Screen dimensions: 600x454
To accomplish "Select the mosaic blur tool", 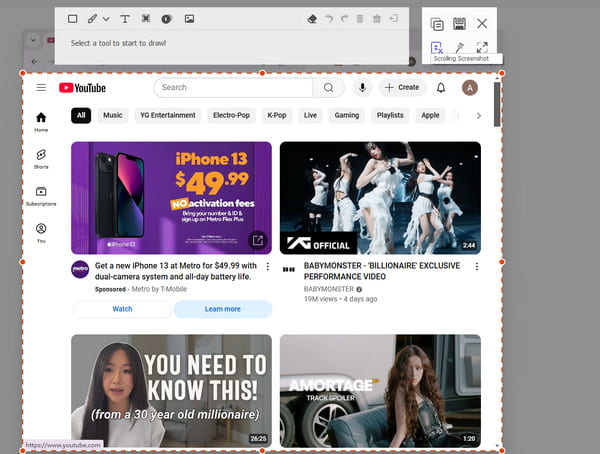I will pos(146,18).
